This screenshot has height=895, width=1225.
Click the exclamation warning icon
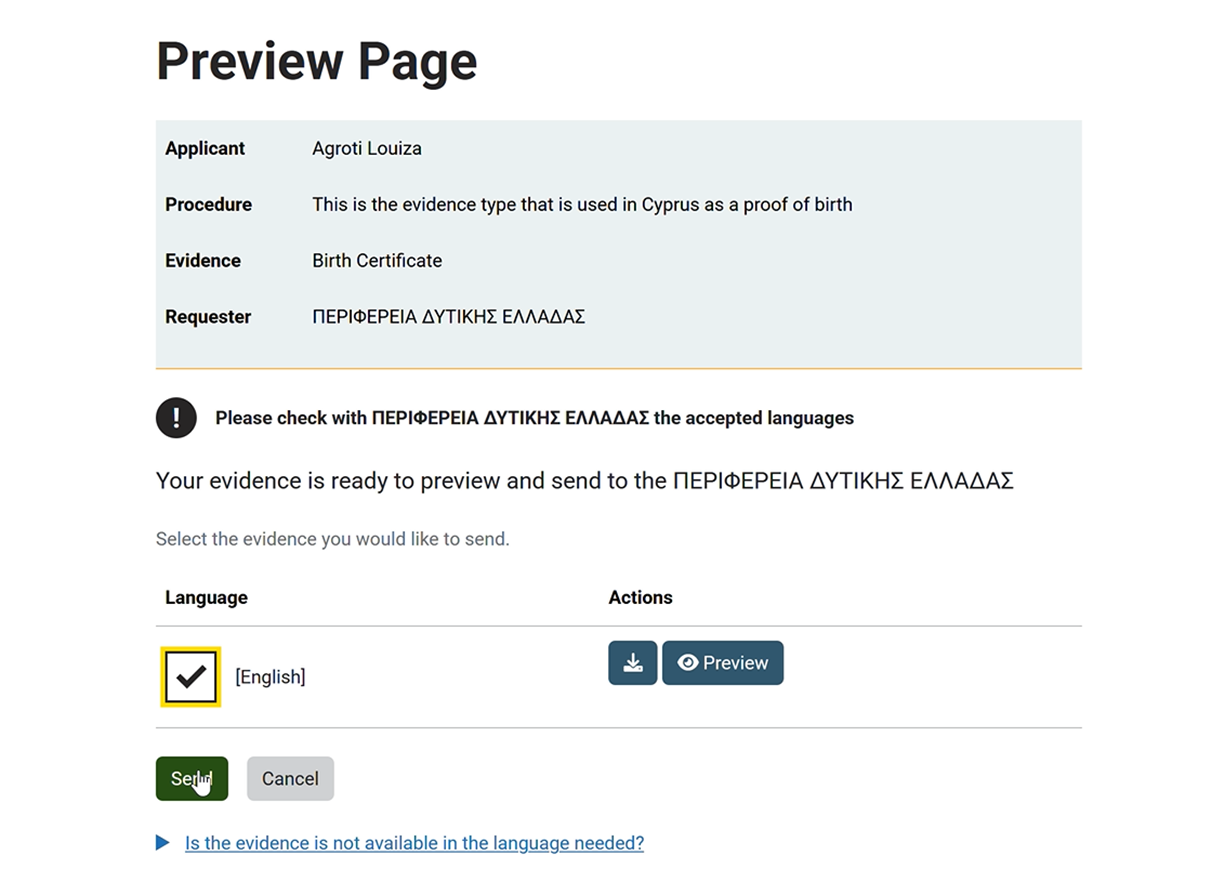pyautogui.click(x=176, y=418)
